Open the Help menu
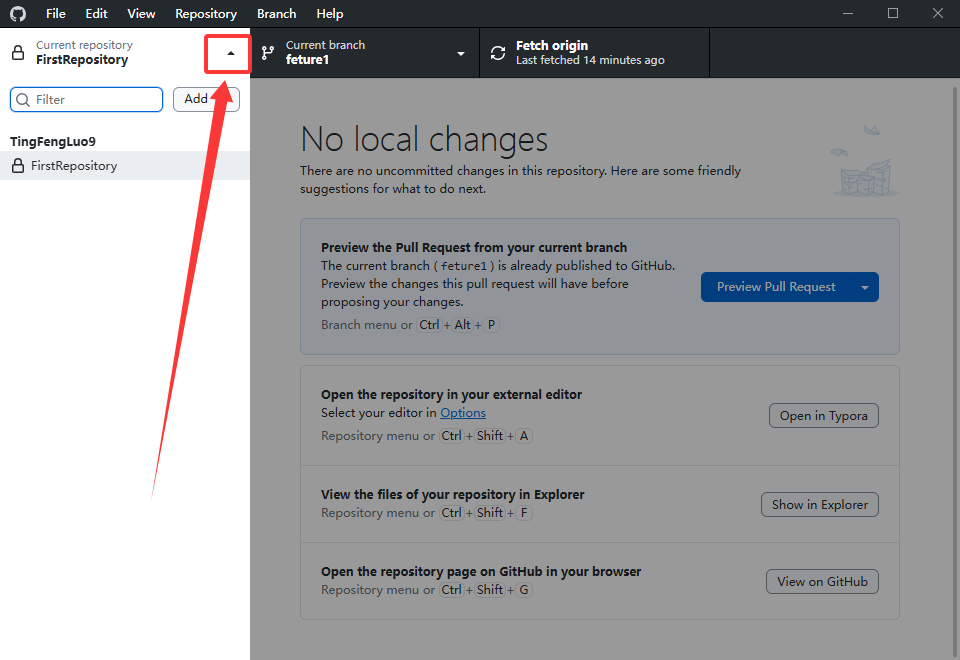Viewport: 960px width, 660px height. click(330, 14)
